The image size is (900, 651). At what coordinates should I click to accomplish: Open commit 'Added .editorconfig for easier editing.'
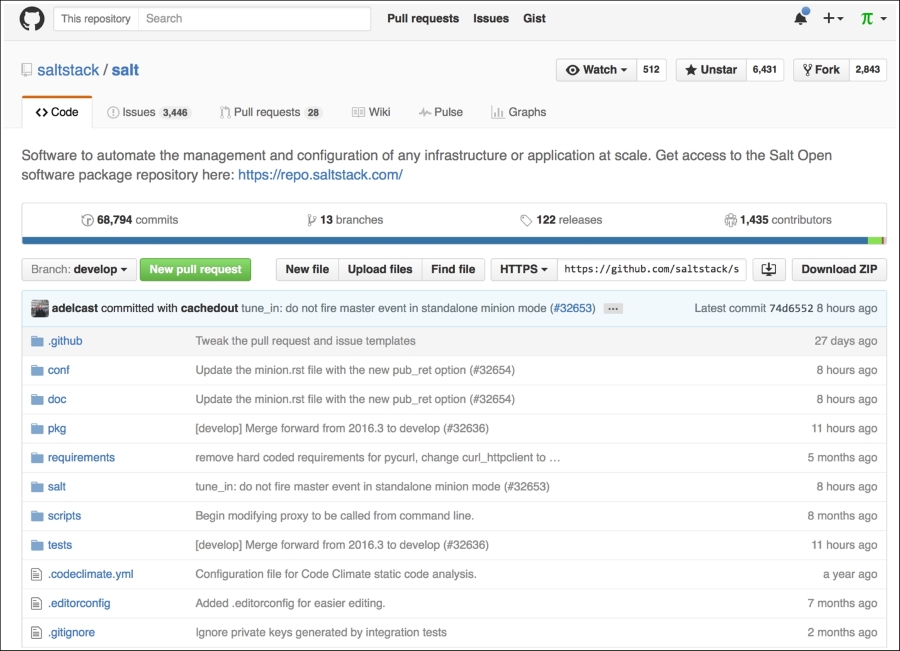[290, 603]
